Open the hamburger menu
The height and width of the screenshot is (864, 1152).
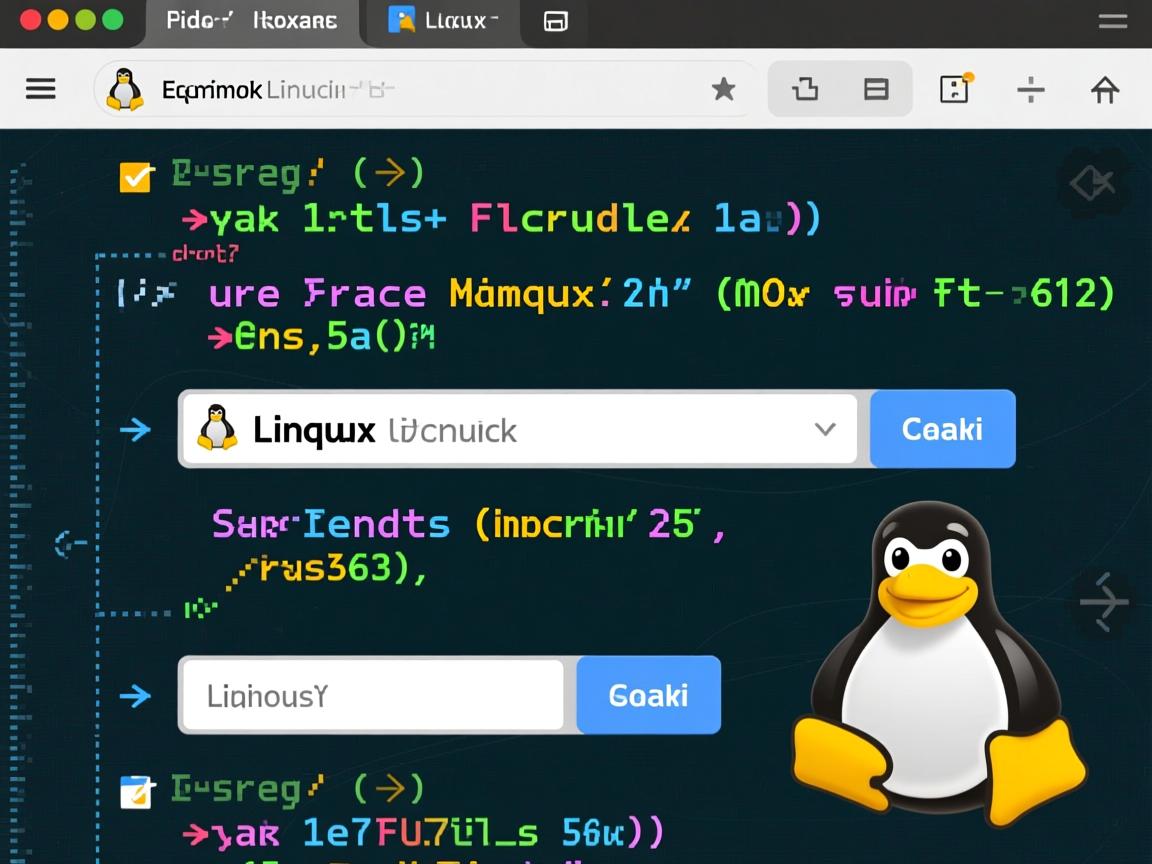coord(40,88)
